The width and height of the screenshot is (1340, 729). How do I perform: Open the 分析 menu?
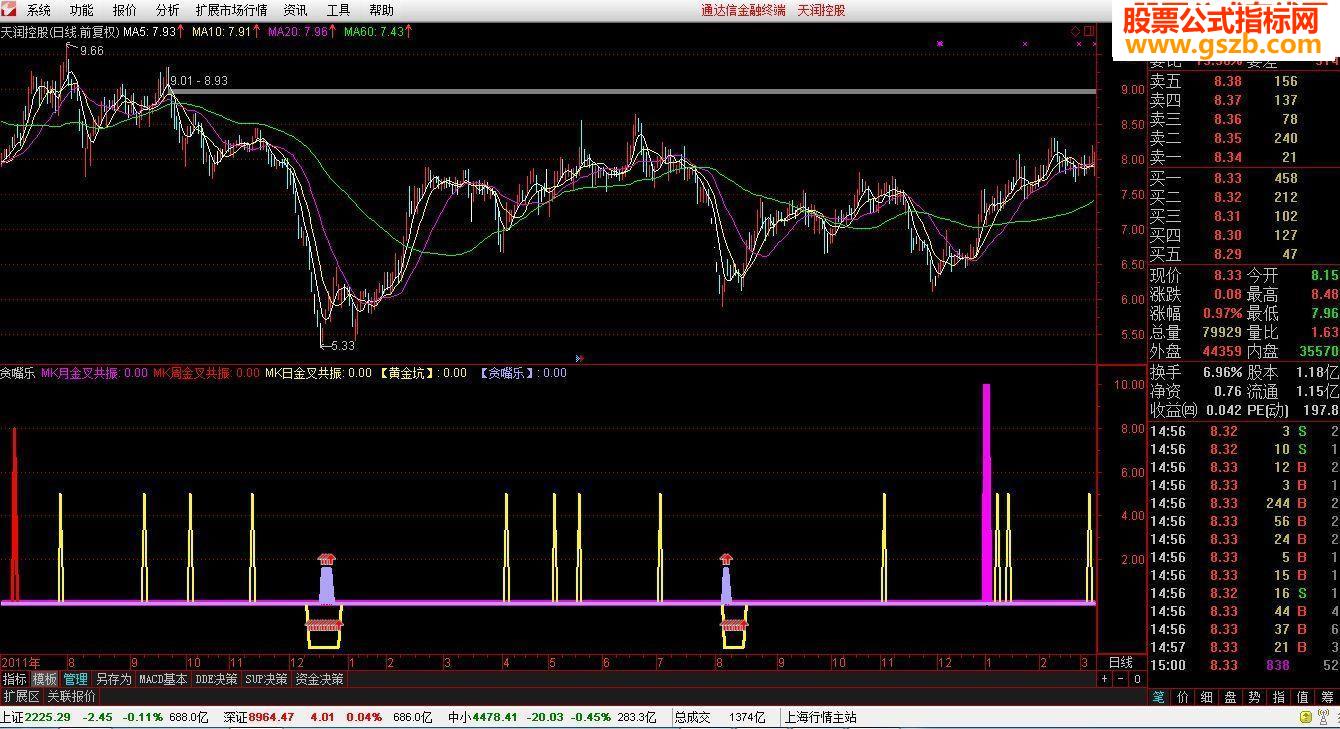click(168, 10)
